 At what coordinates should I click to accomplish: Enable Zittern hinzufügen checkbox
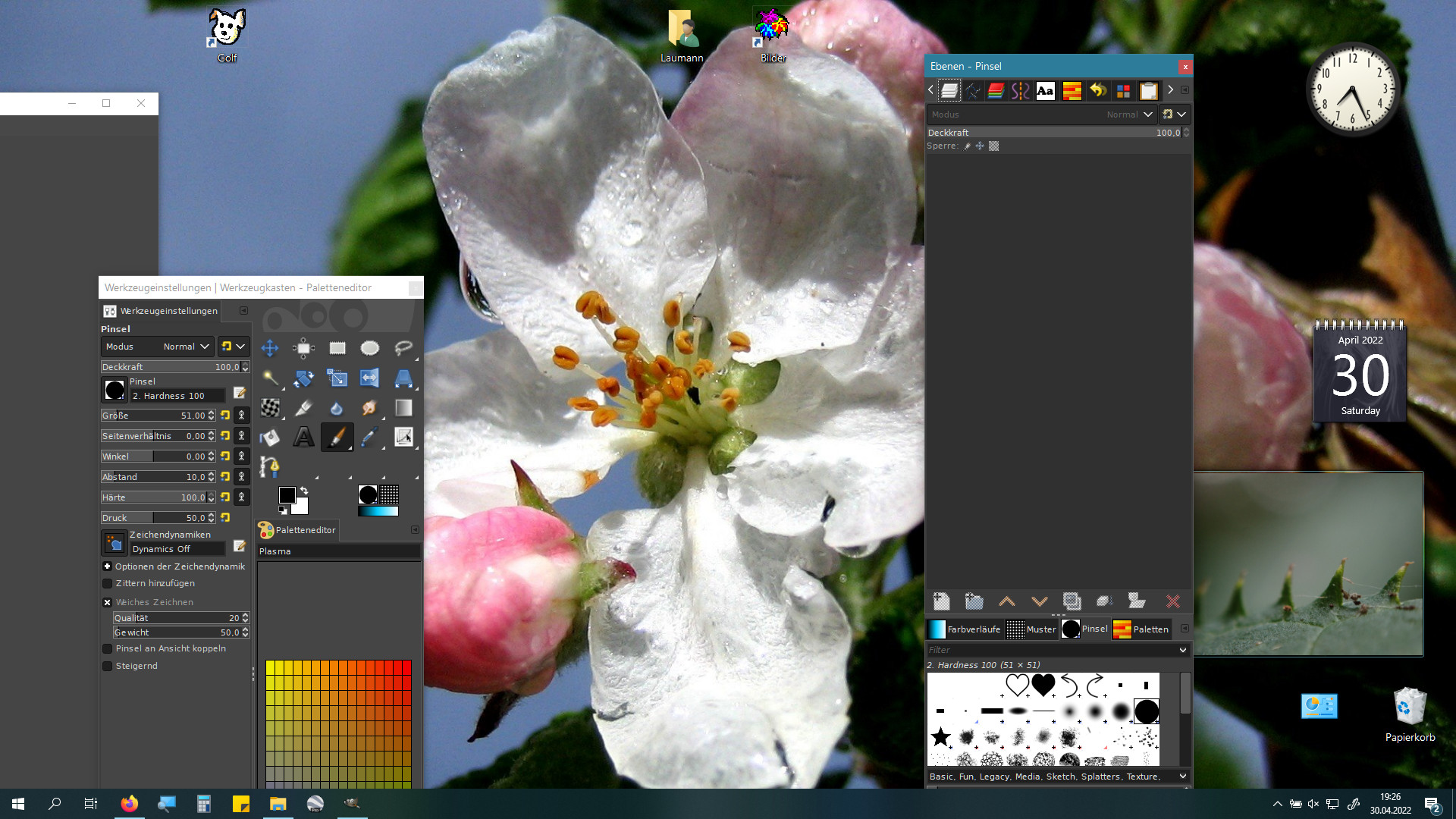pyautogui.click(x=108, y=583)
